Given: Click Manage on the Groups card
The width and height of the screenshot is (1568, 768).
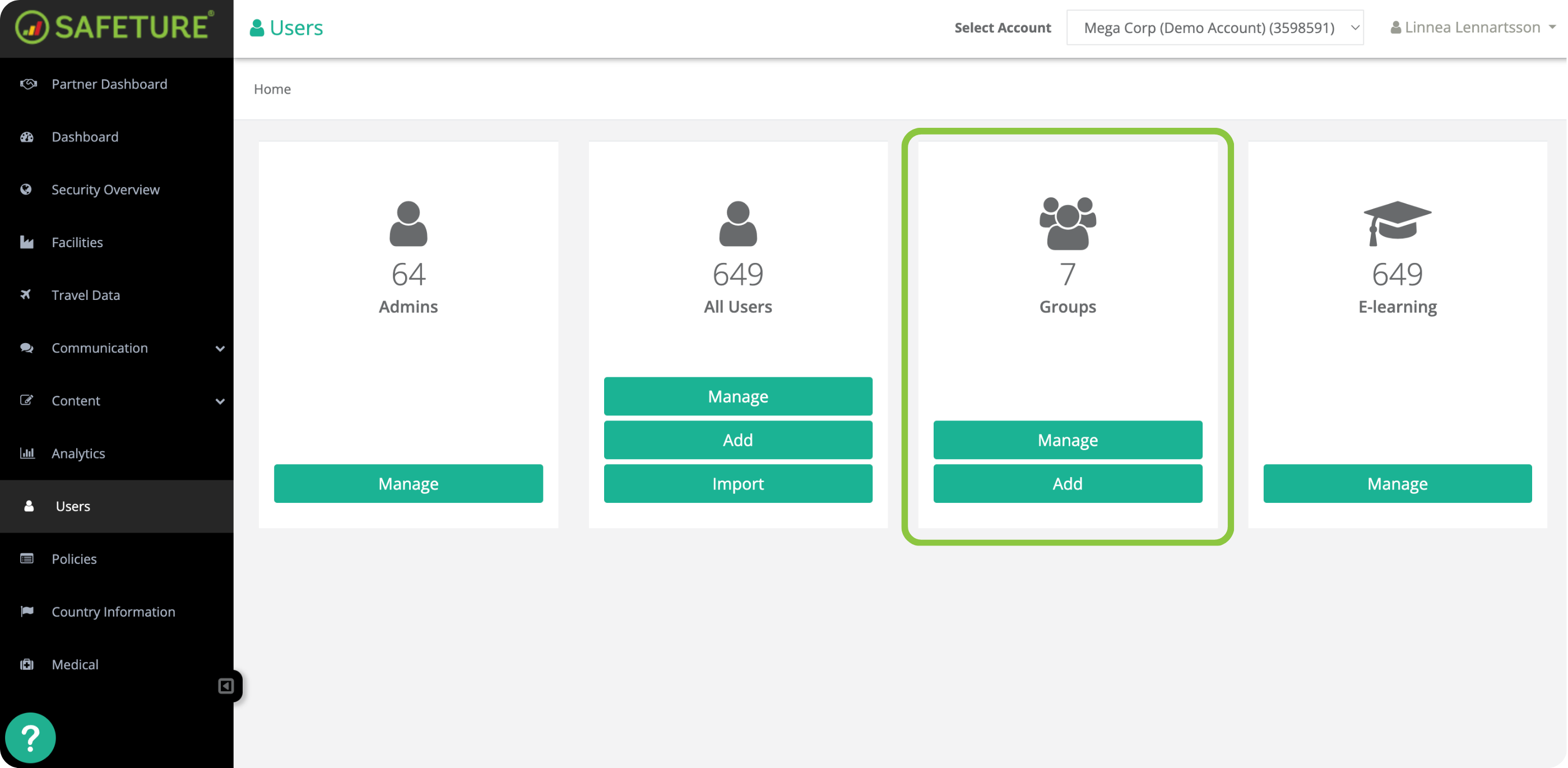Looking at the screenshot, I should [1067, 439].
